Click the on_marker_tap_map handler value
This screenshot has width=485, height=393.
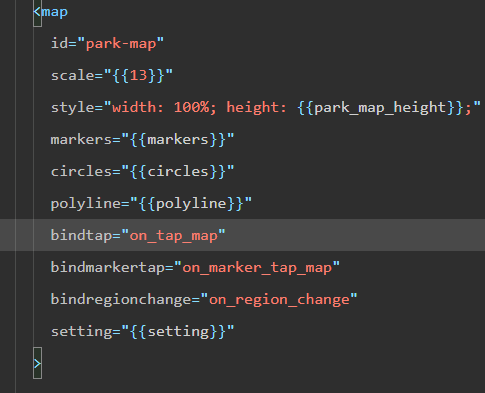tap(257, 268)
